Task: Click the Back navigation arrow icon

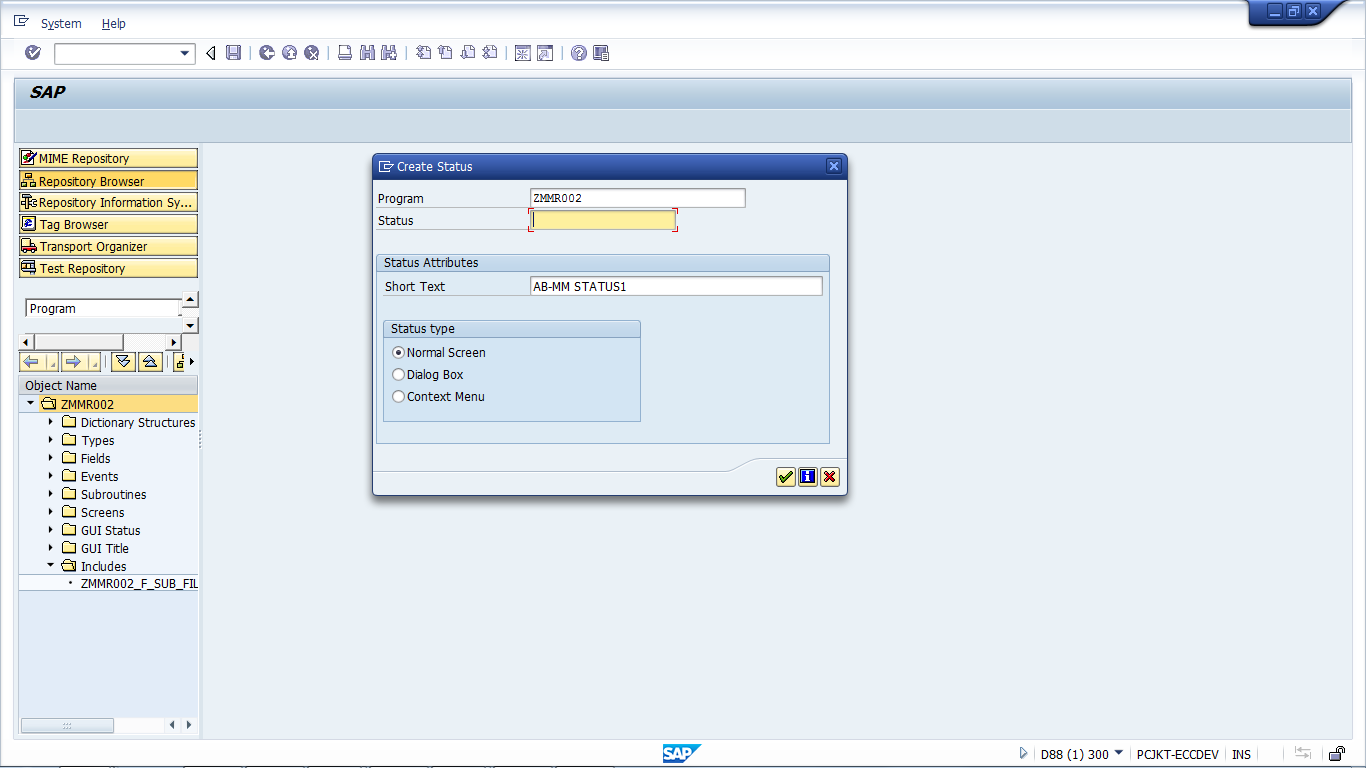Action: click(x=210, y=53)
